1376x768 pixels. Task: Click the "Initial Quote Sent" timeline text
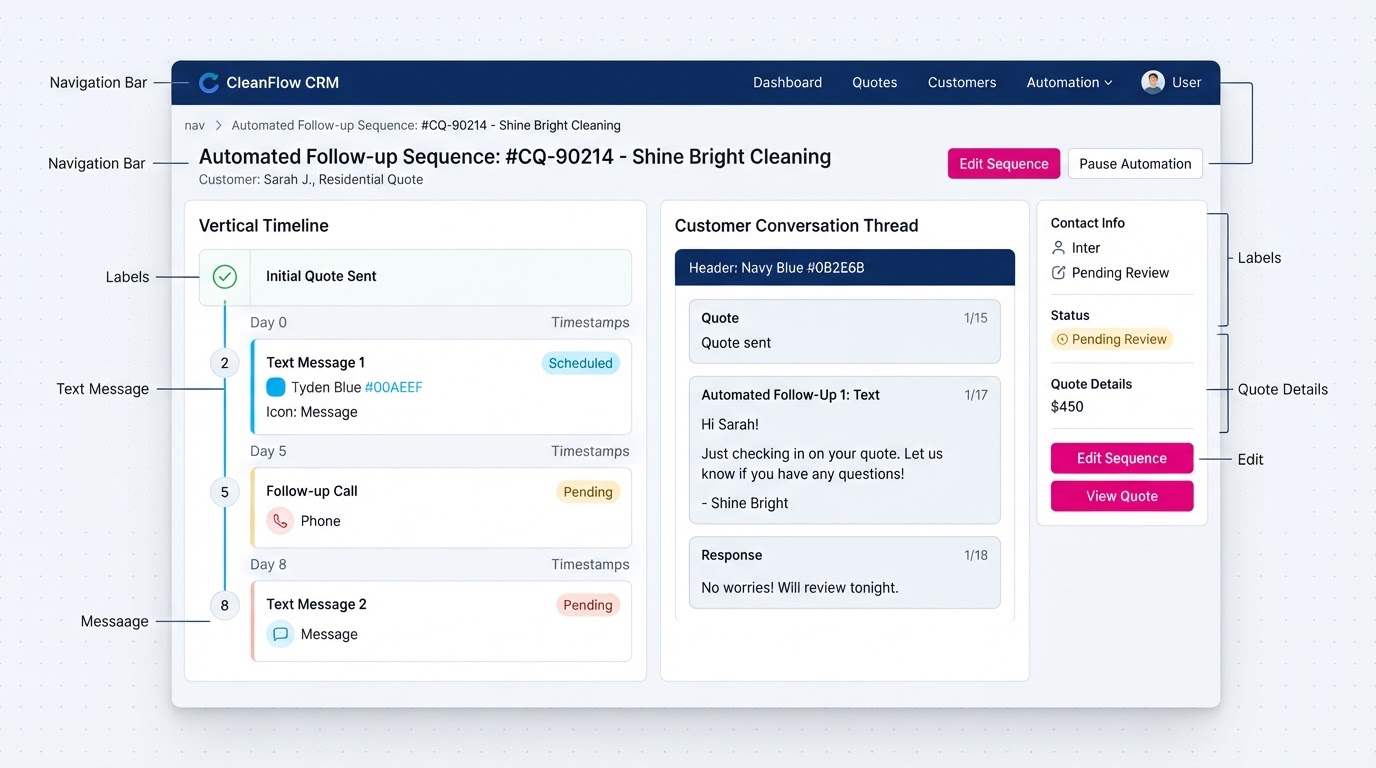321,277
